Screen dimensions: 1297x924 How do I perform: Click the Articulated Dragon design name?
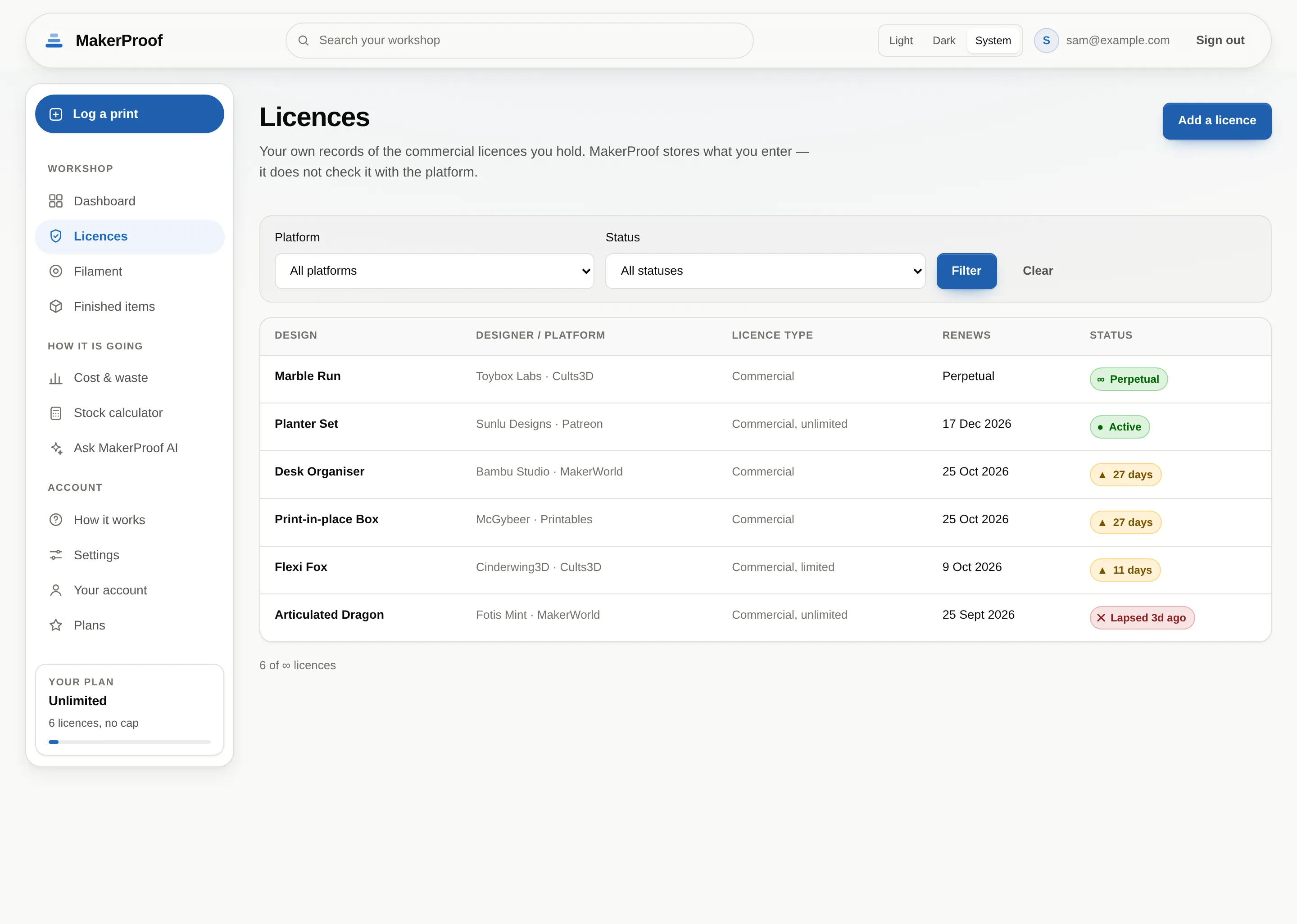329,615
